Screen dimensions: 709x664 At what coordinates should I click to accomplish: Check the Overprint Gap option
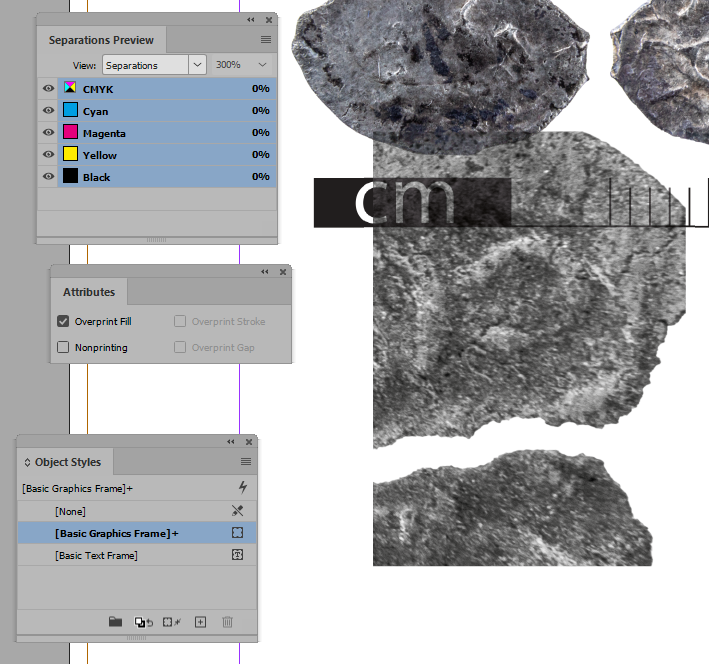point(180,347)
